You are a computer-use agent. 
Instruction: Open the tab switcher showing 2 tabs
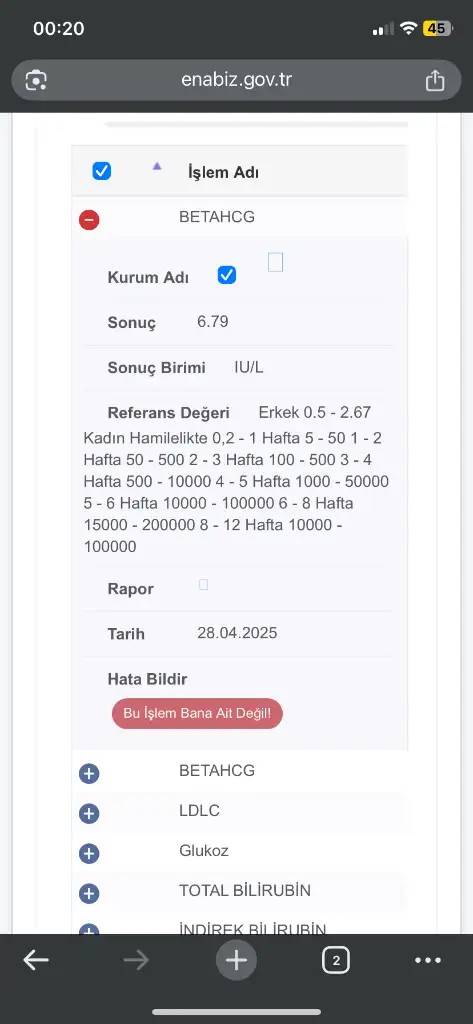(336, 960)
